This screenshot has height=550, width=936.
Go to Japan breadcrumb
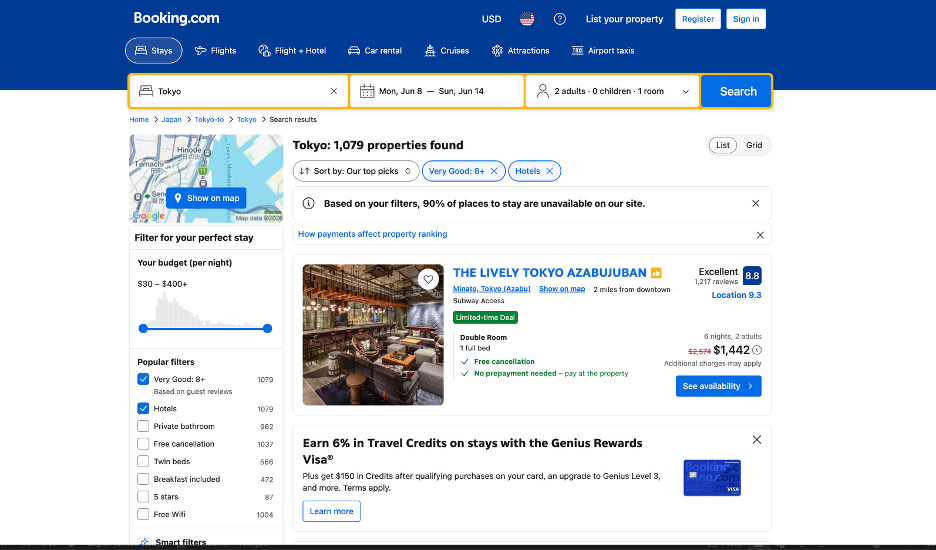171,119
